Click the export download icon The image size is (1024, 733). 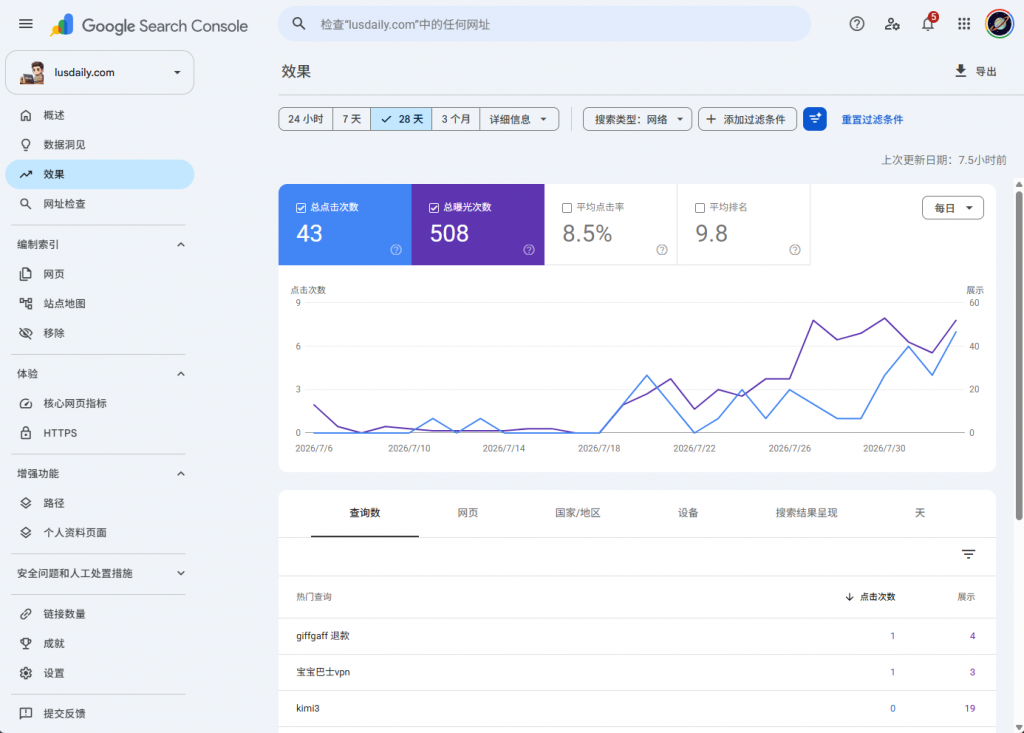pos(961,71)
